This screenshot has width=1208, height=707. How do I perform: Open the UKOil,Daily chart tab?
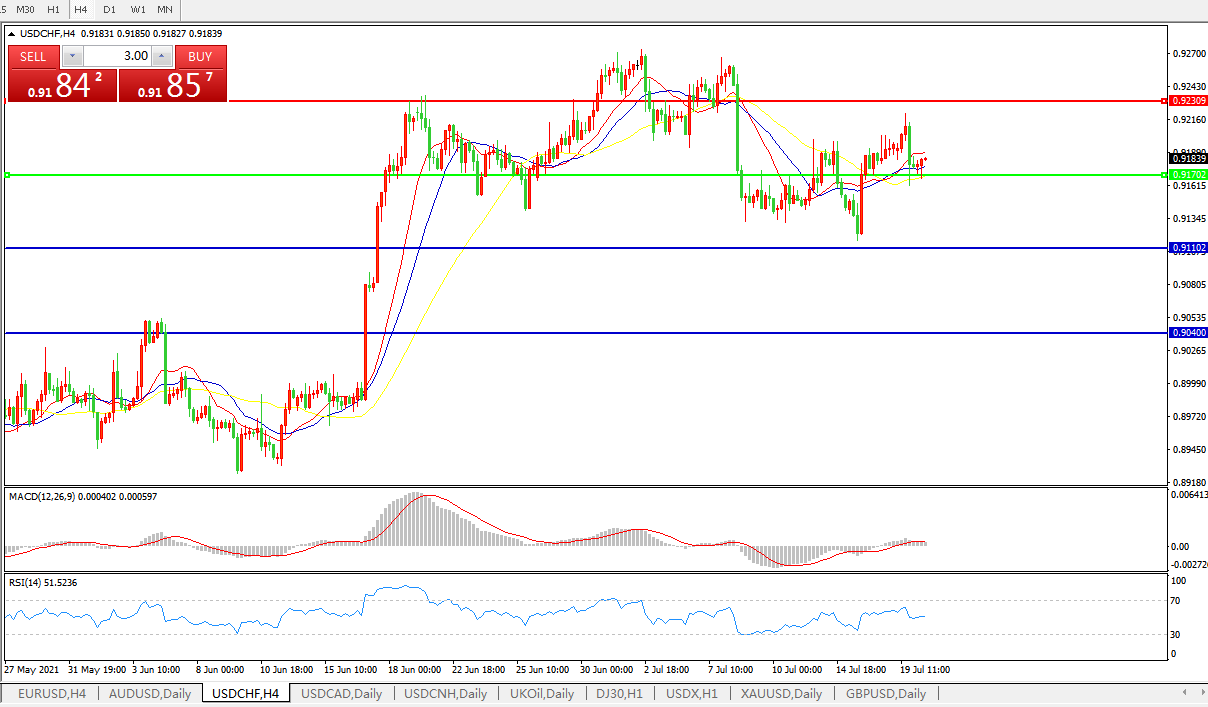[x=541, y=693]
